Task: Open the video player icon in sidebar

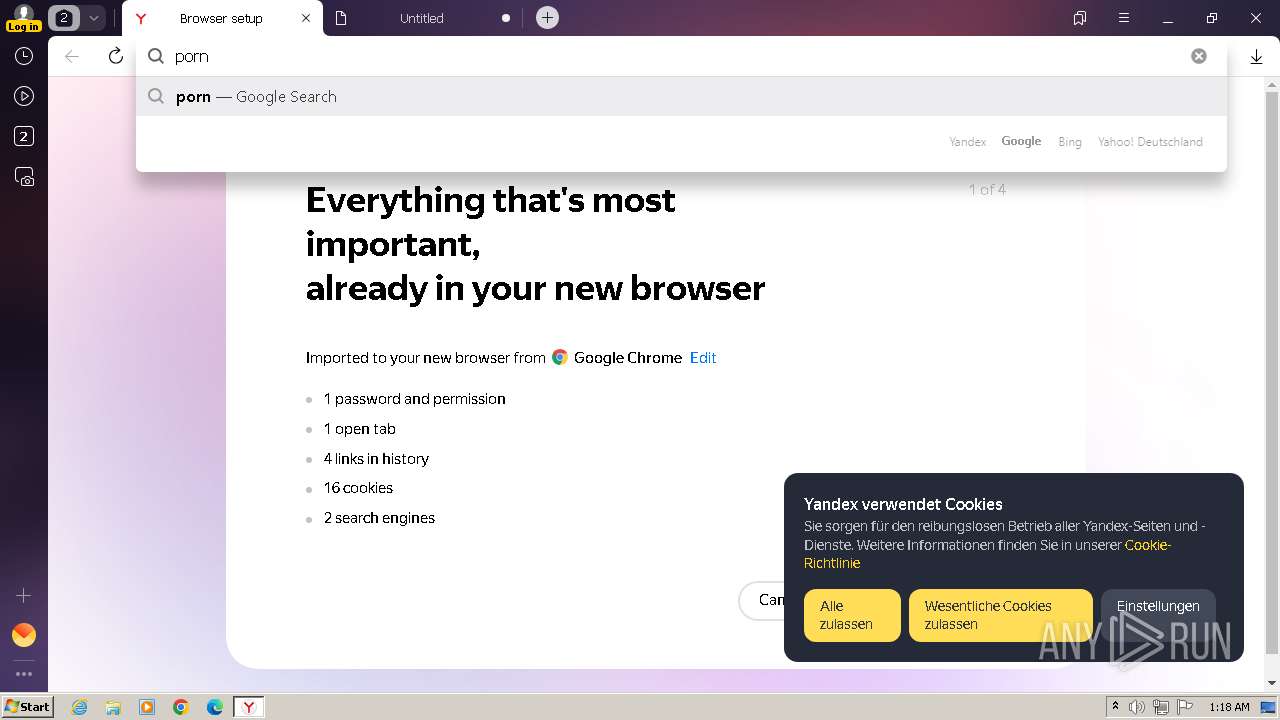Action: [24, 97]
